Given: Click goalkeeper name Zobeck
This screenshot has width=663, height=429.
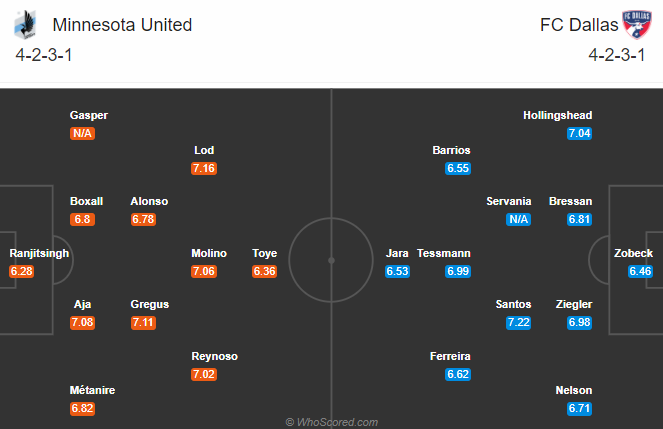Looking at the screenshot, I should click(633, 253).
